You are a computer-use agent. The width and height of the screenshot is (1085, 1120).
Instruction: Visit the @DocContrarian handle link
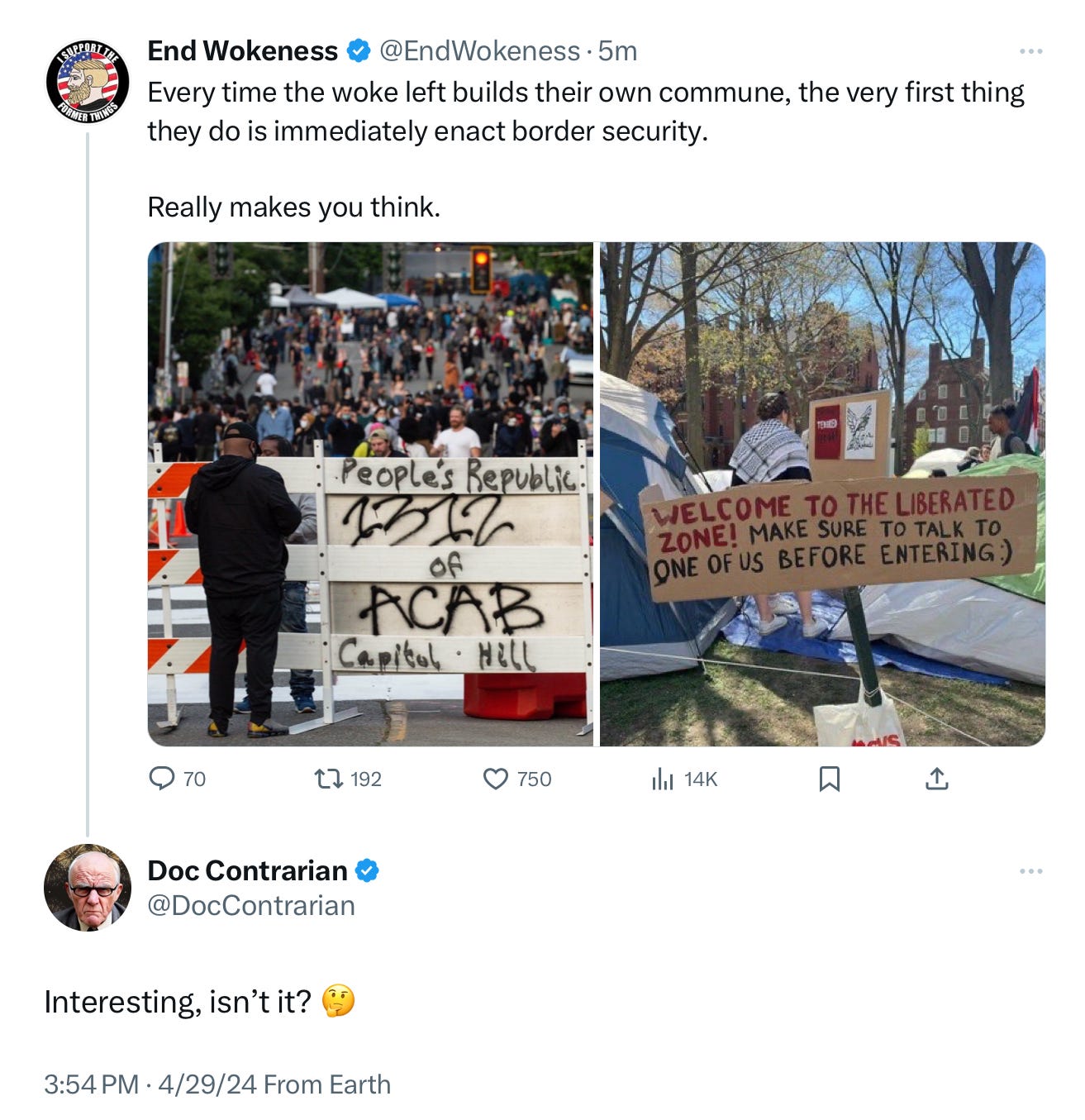(251, 906)
